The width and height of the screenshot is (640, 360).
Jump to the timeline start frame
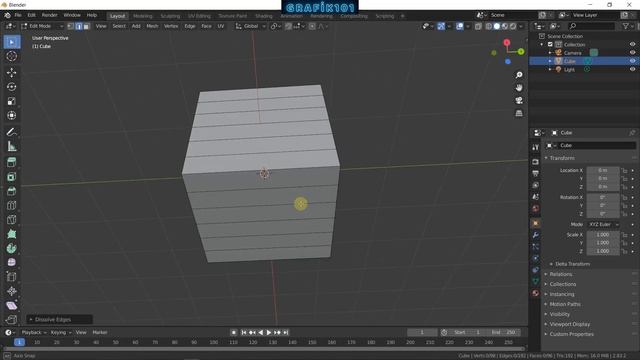(x=244, y=333)
